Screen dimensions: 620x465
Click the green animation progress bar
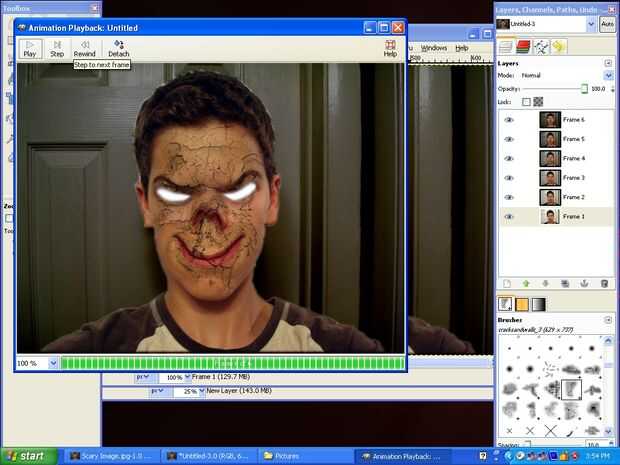coord(232,363)
